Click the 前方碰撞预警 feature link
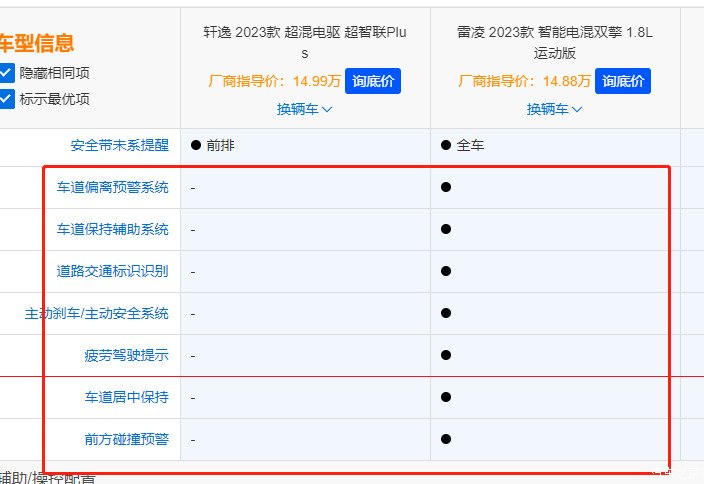This screenshot has width=704, height=484. [x=126, y=439]
